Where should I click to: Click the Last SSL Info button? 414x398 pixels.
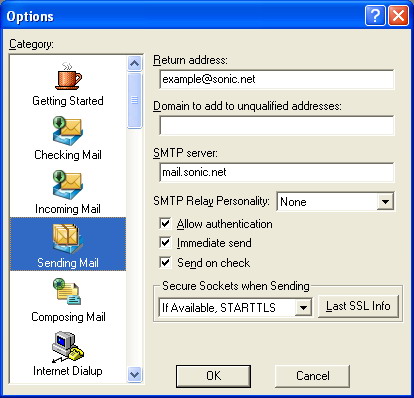pos(358,306)
